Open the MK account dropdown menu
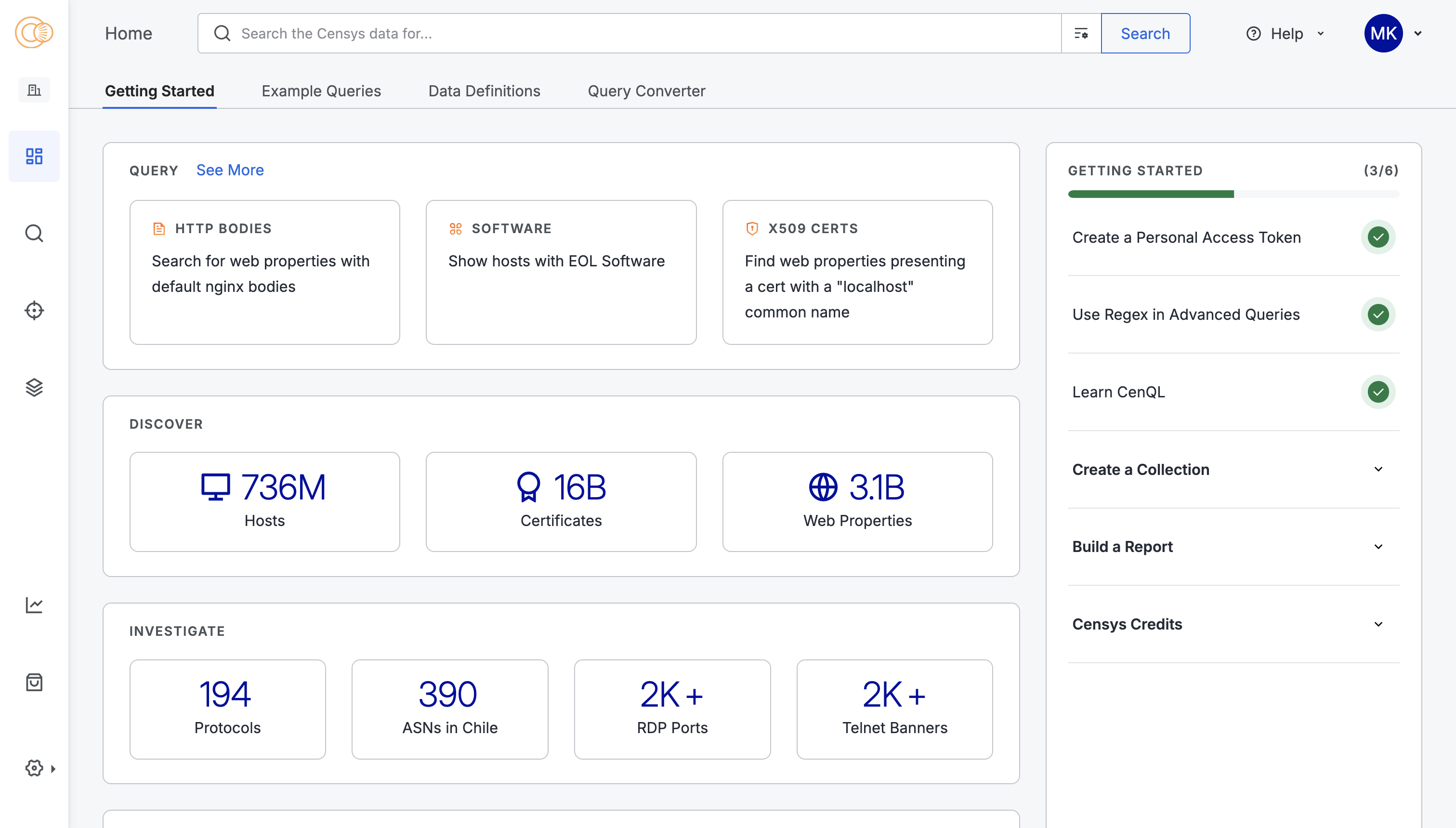 pyautogui.click(x=1417, y=34)
